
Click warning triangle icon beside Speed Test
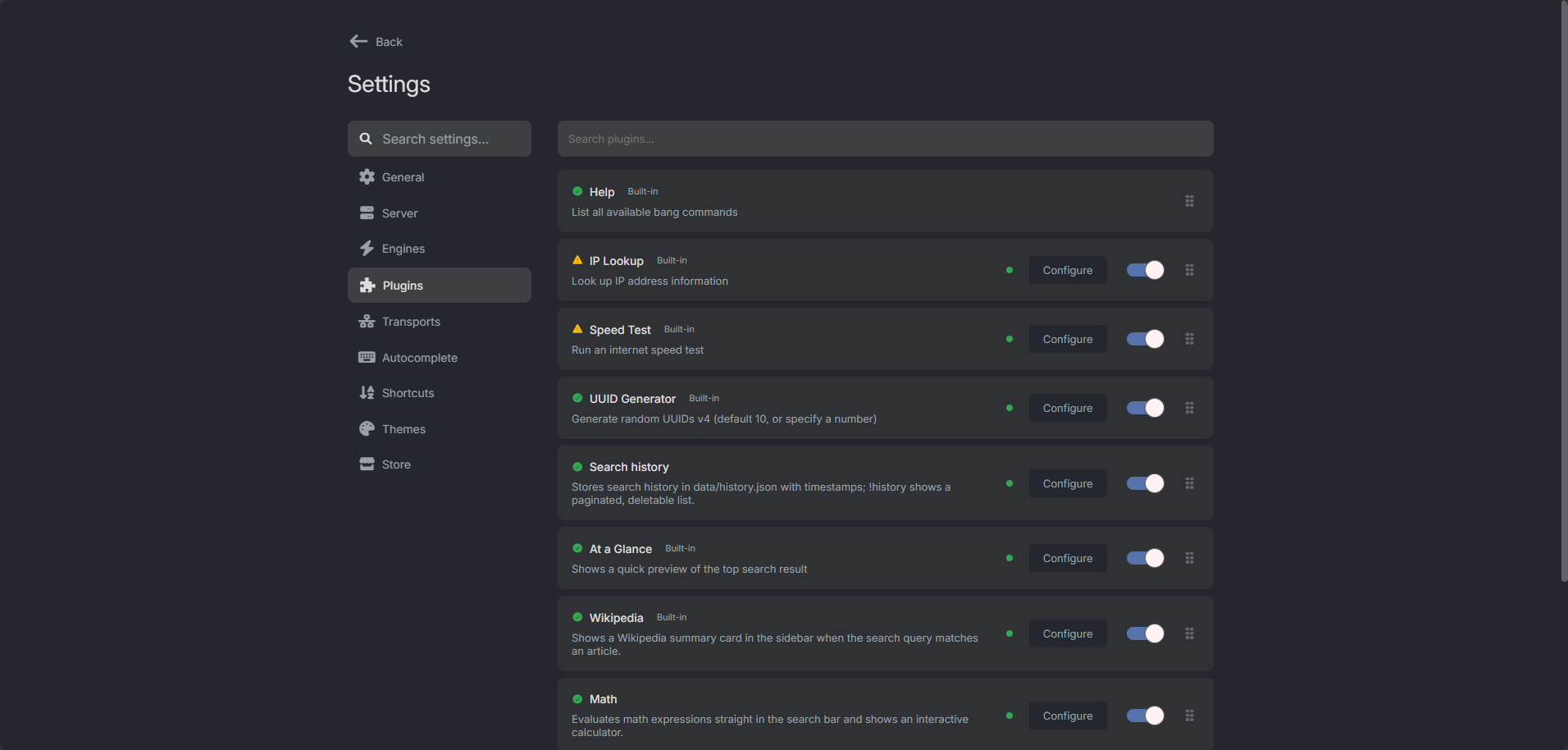click(x=577, y=329)
